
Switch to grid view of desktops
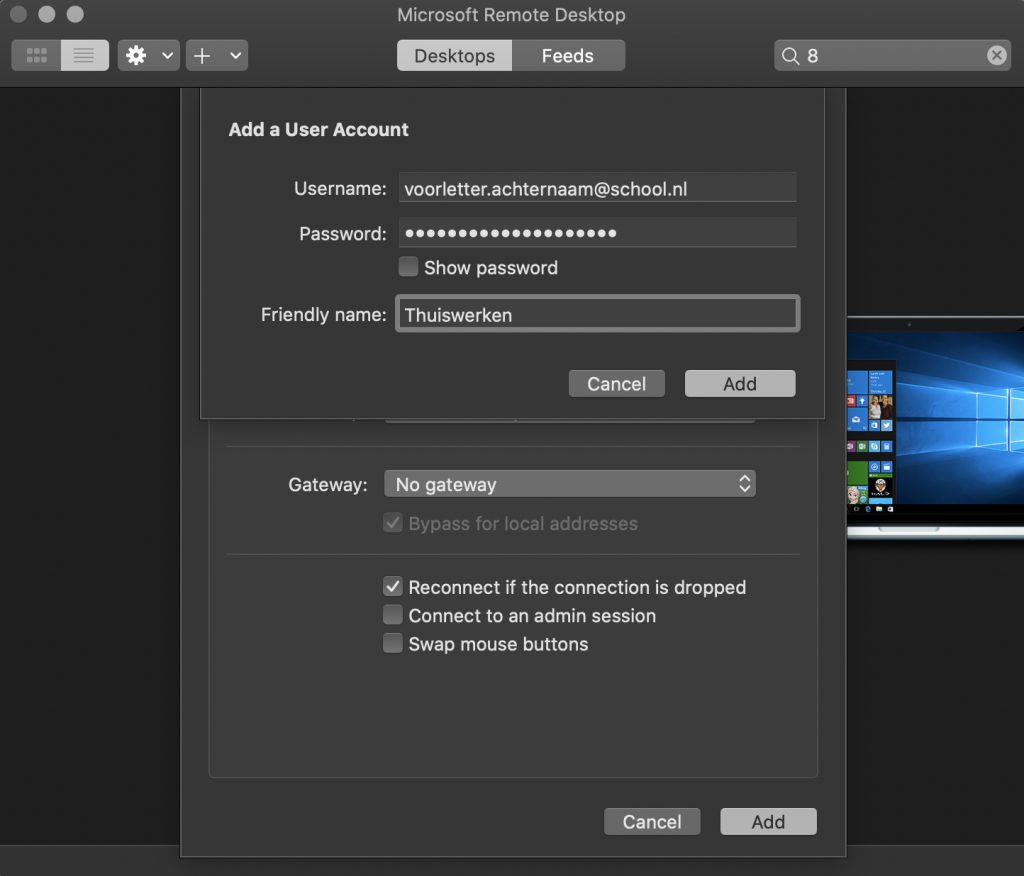[x=37, y=56]
